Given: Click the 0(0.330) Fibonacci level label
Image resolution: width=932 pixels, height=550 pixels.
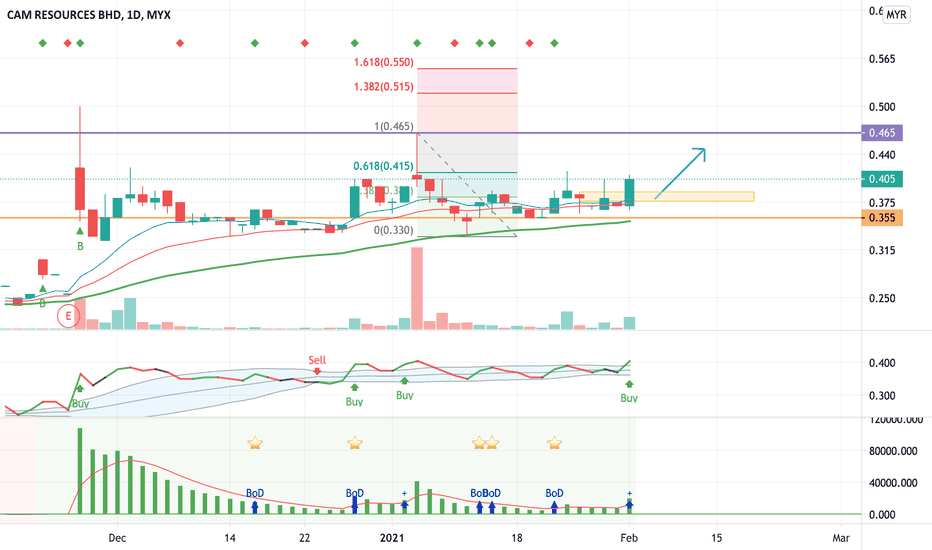Looking at the screenshot, I should pyautogui.click(x=393, y=230).
